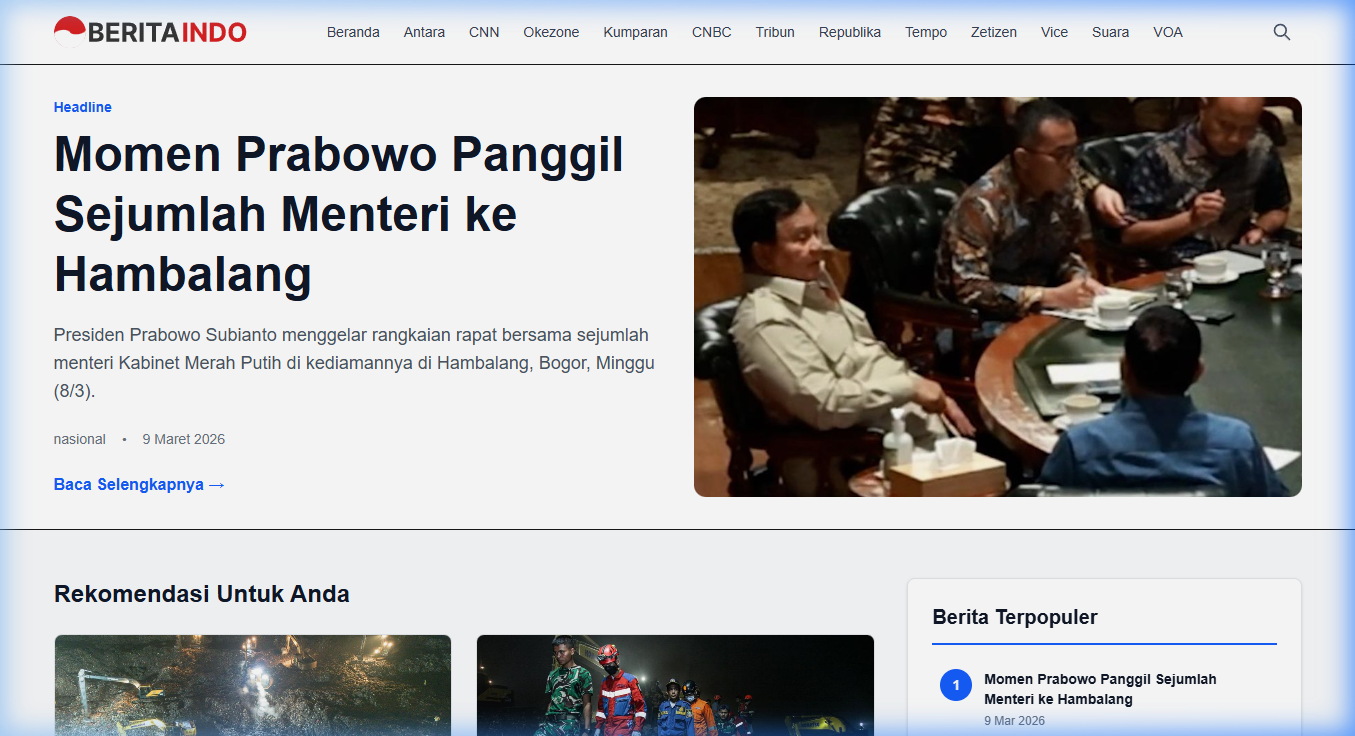Open the excavator night scene recommendation thumbnail

(253, 685)
